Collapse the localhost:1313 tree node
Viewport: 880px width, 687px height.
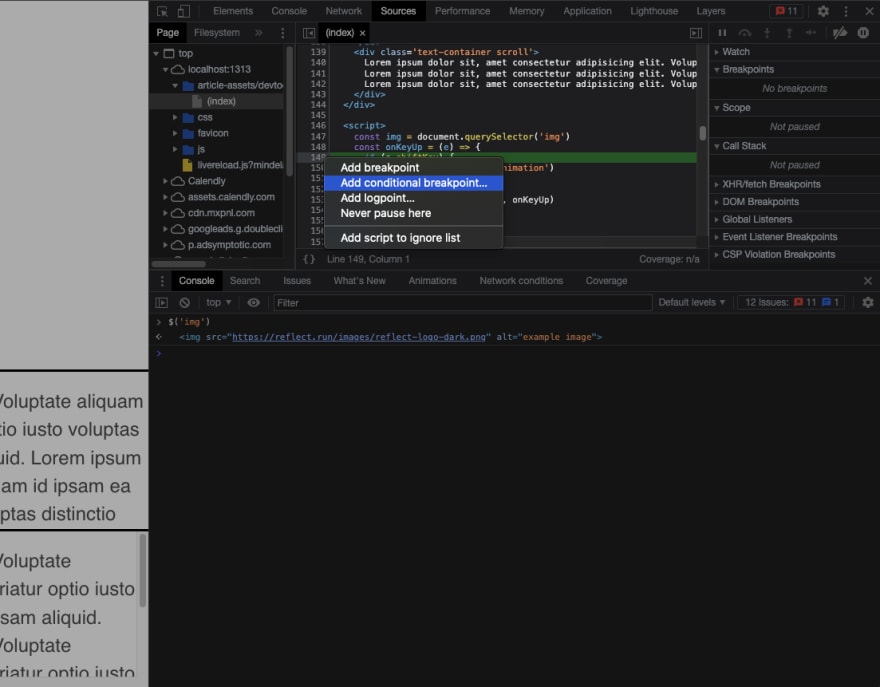click(x=165, y=70)
